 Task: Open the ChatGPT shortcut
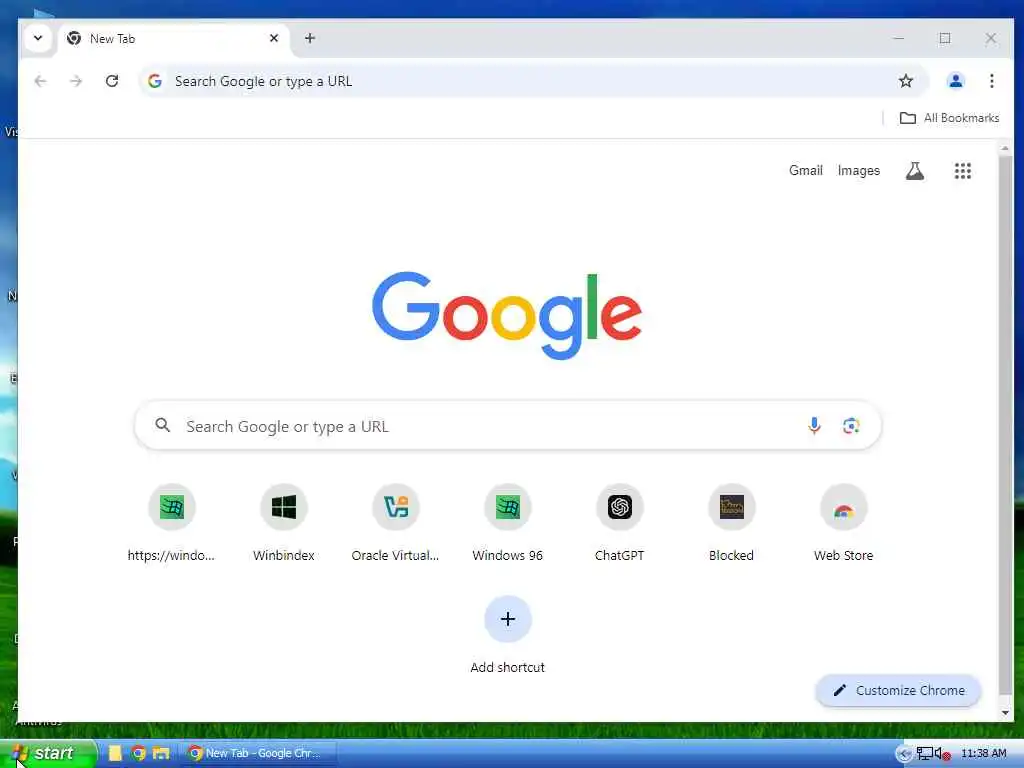point(619,523)
